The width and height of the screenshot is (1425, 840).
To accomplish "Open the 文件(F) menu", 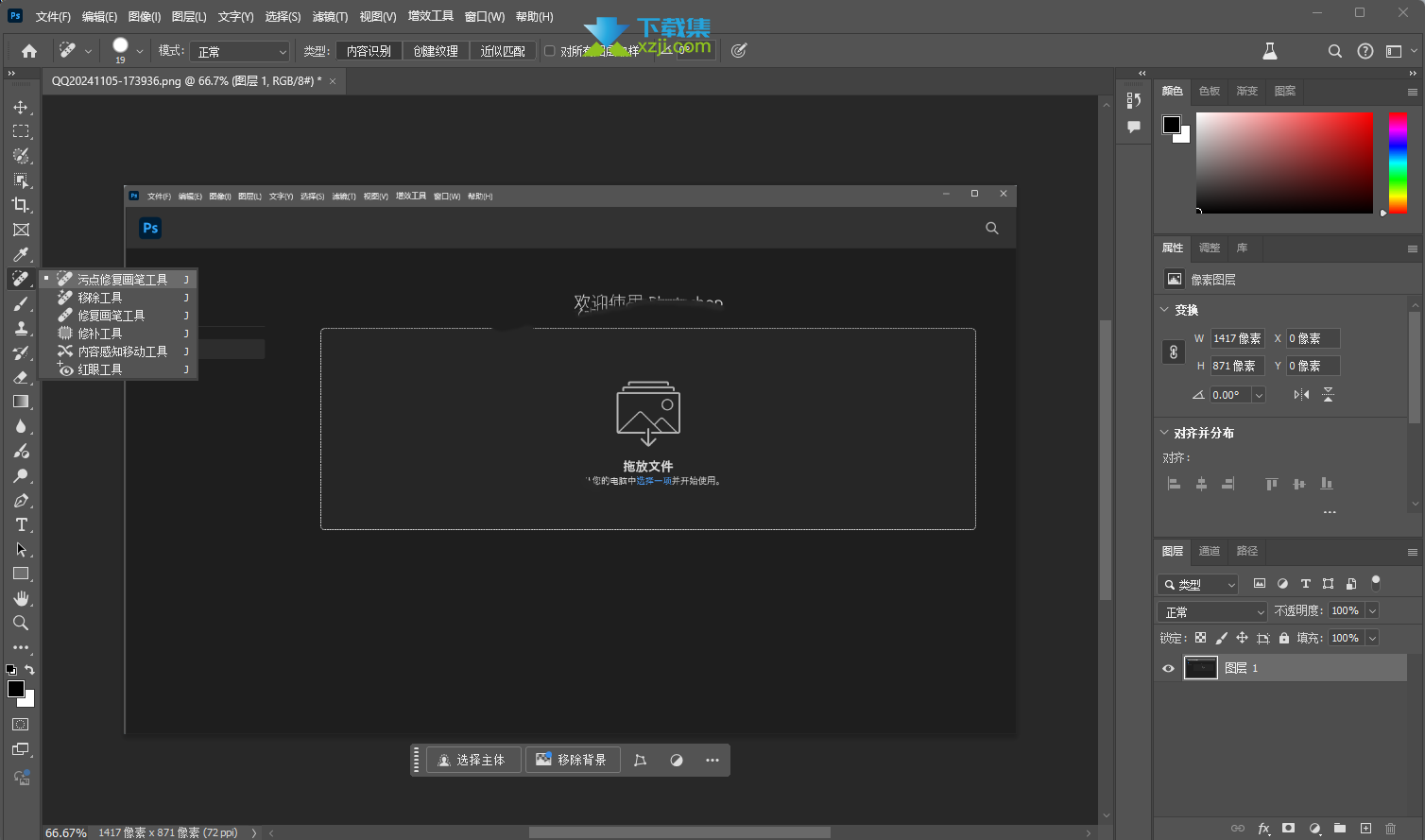I will click(x=53, y=16).
